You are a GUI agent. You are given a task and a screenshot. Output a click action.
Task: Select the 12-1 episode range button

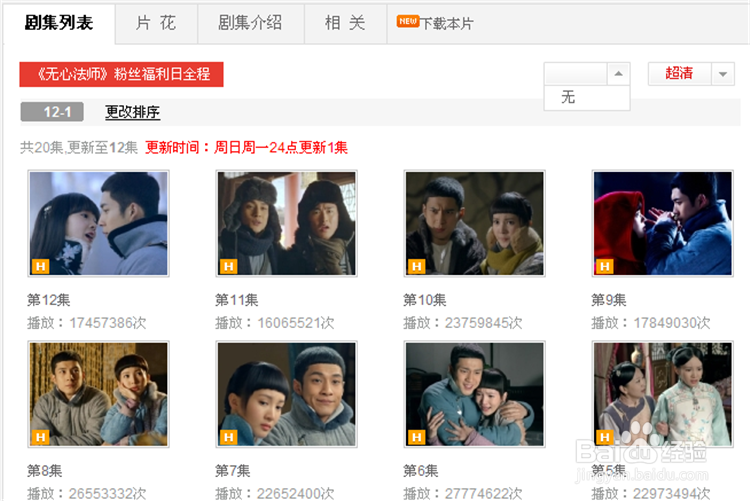click(52, 112)
